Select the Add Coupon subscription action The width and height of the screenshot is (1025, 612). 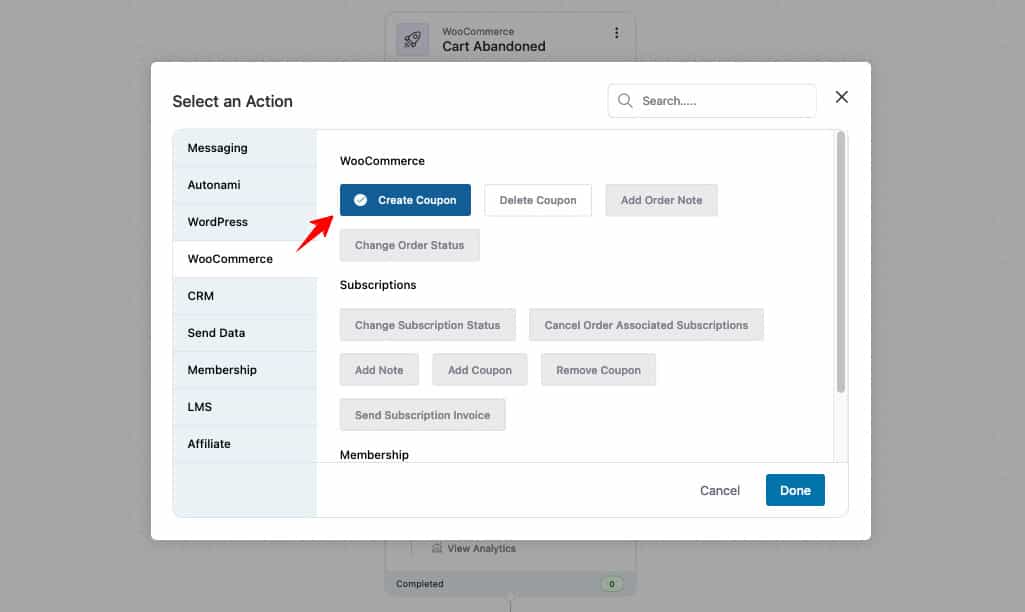point(480,370)
